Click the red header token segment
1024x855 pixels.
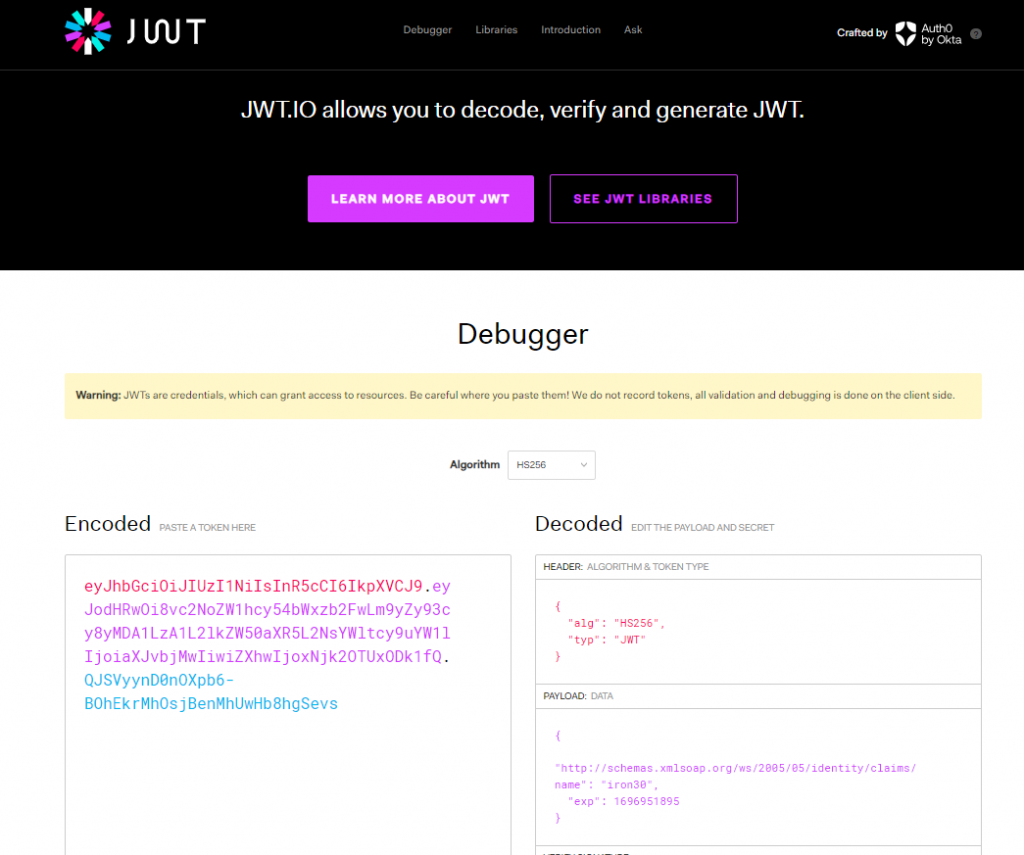[253, 587]
